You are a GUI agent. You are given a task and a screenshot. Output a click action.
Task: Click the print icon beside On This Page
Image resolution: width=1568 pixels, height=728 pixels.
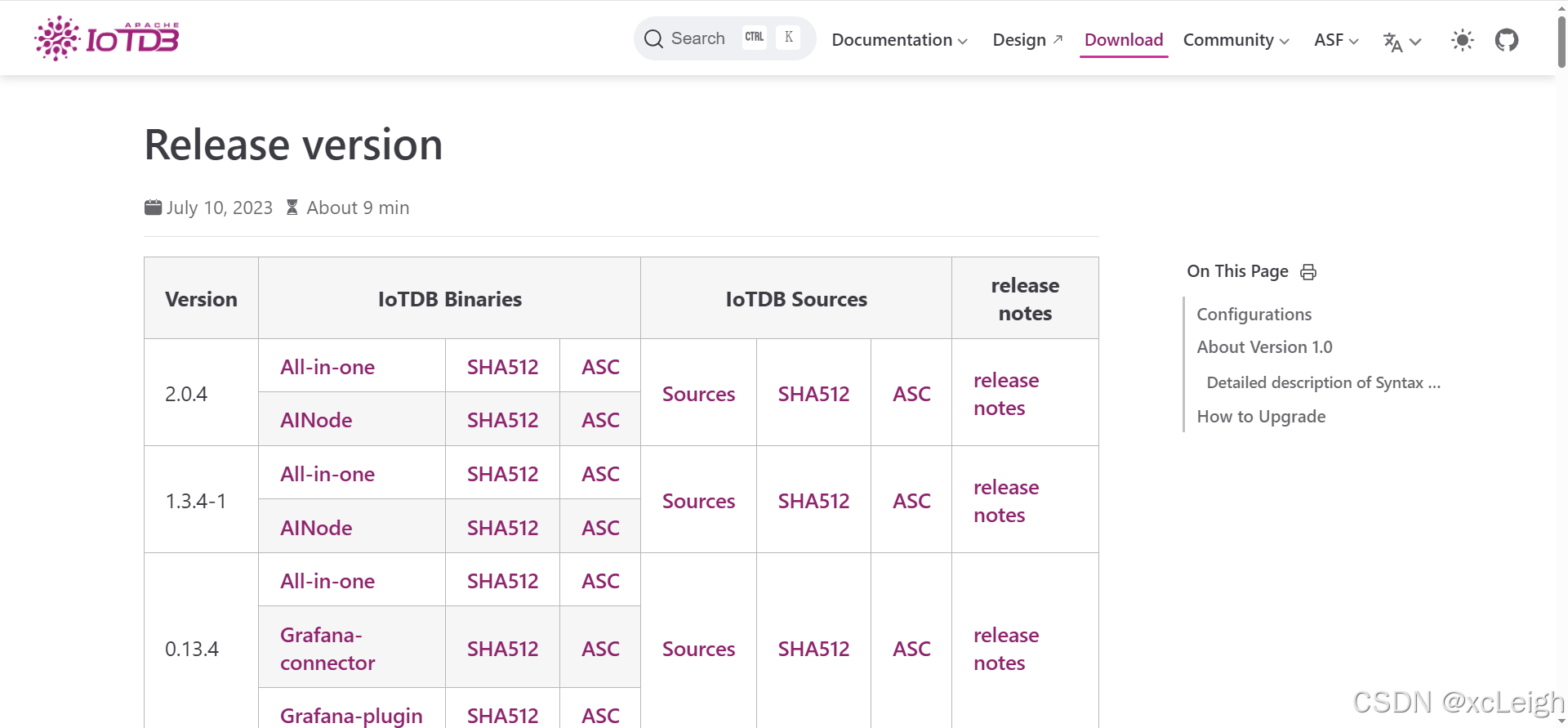[1308, 272]
